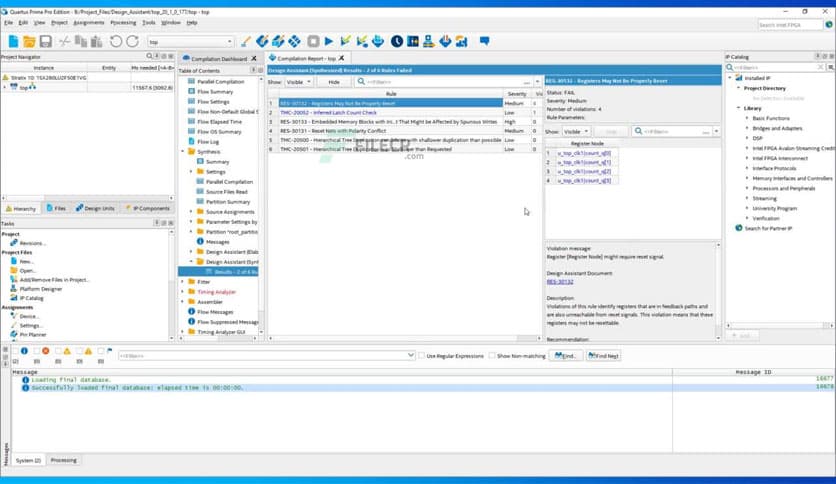
Task: Open the Show Visible dropdown above rules
Action: 299,82
